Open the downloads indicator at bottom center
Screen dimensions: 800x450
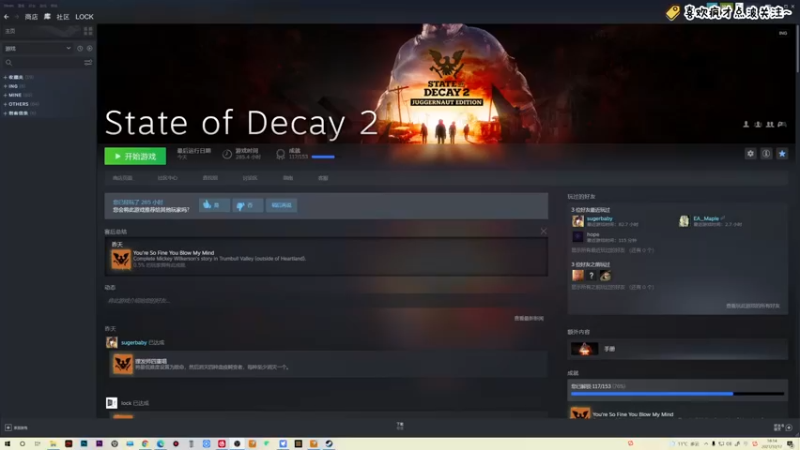click(x=400, y=426)
